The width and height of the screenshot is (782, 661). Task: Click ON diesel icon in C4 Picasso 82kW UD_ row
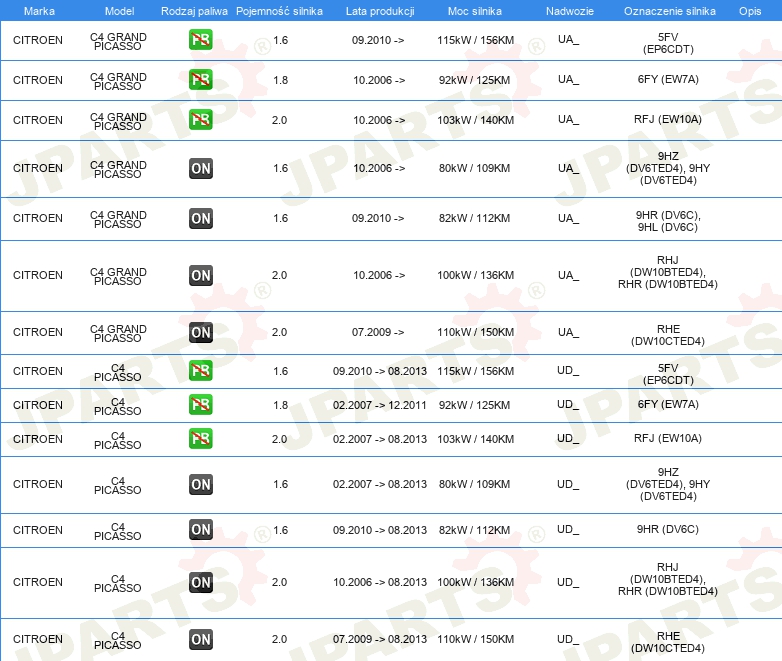pos(200,530)
